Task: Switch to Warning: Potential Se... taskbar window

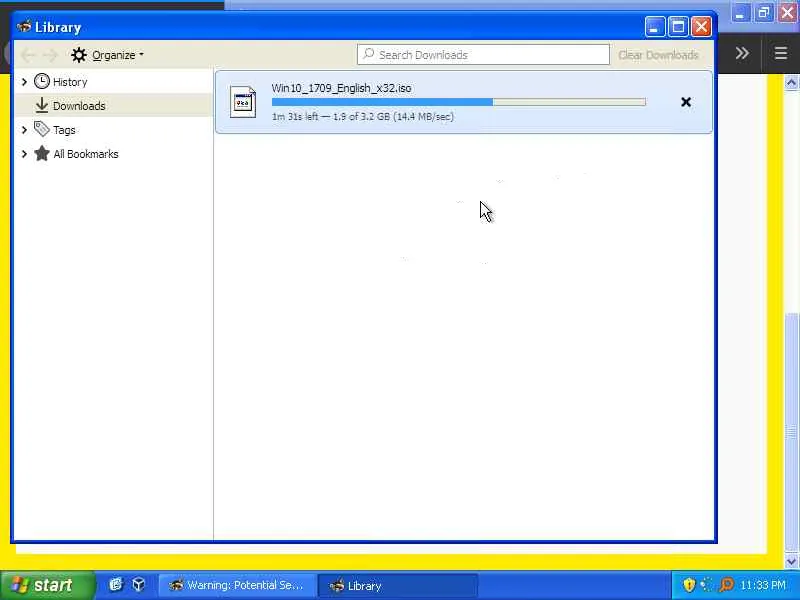Action: (236, 585)
